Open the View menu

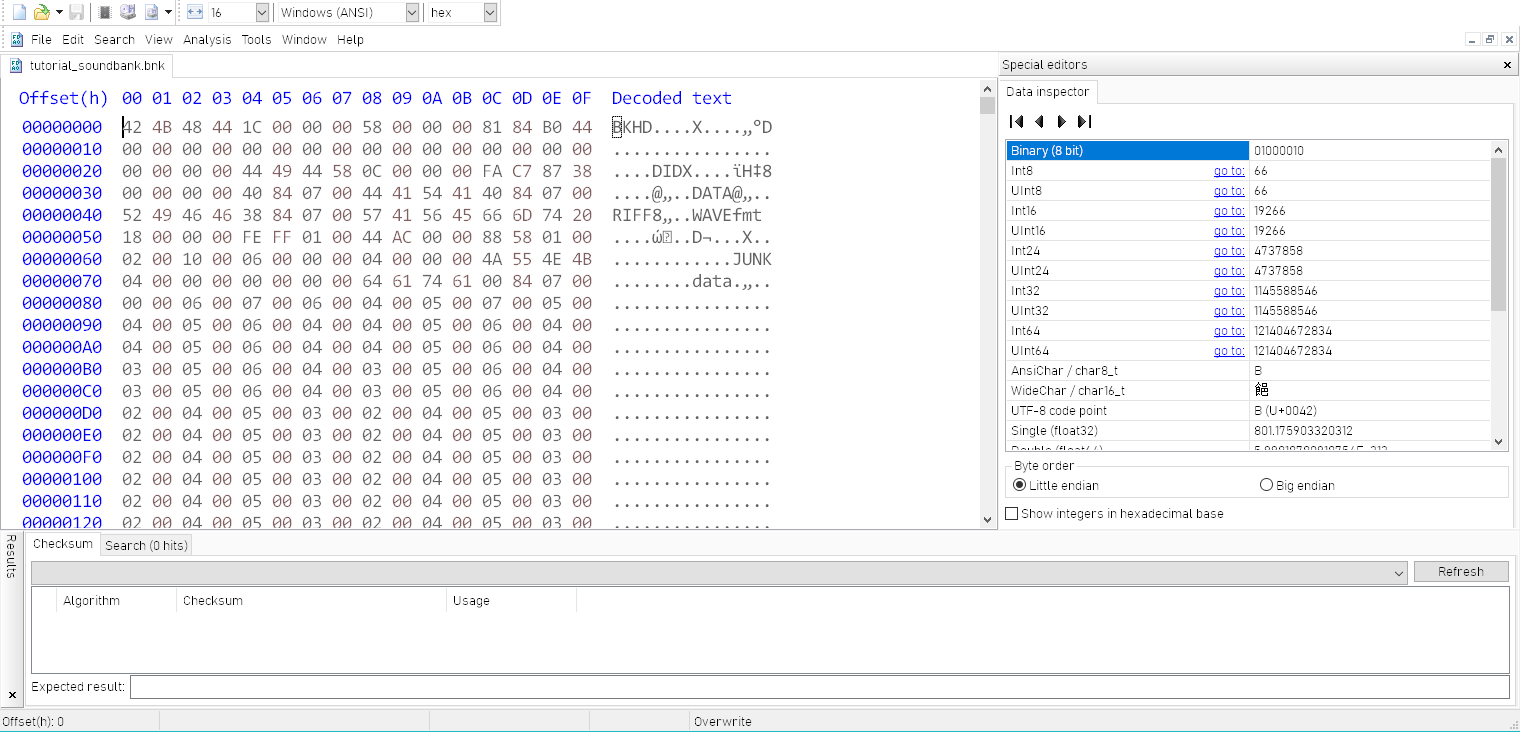pos(159,40)
